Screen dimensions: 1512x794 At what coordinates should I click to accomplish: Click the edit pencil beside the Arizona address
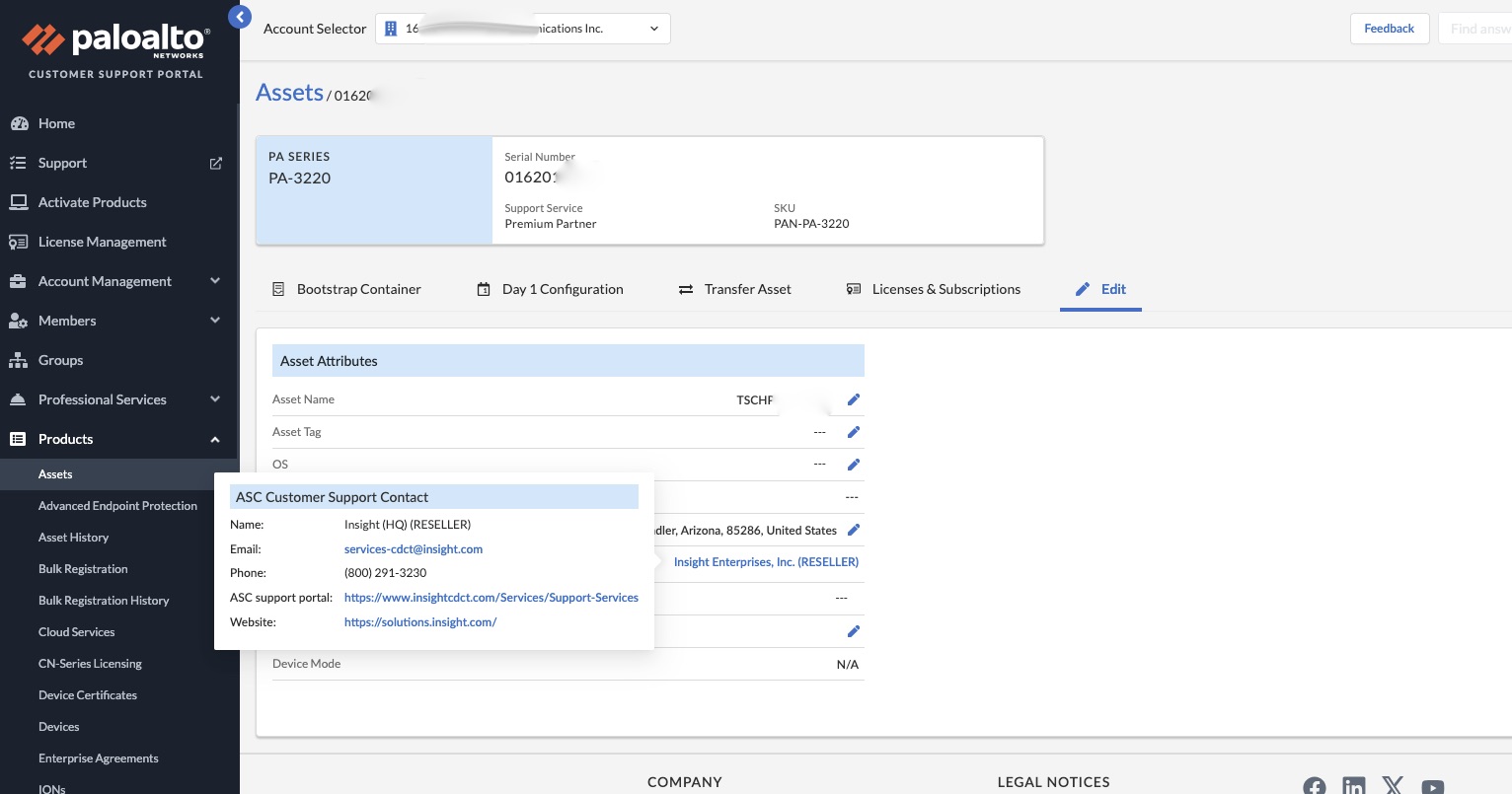coord(854,530)
